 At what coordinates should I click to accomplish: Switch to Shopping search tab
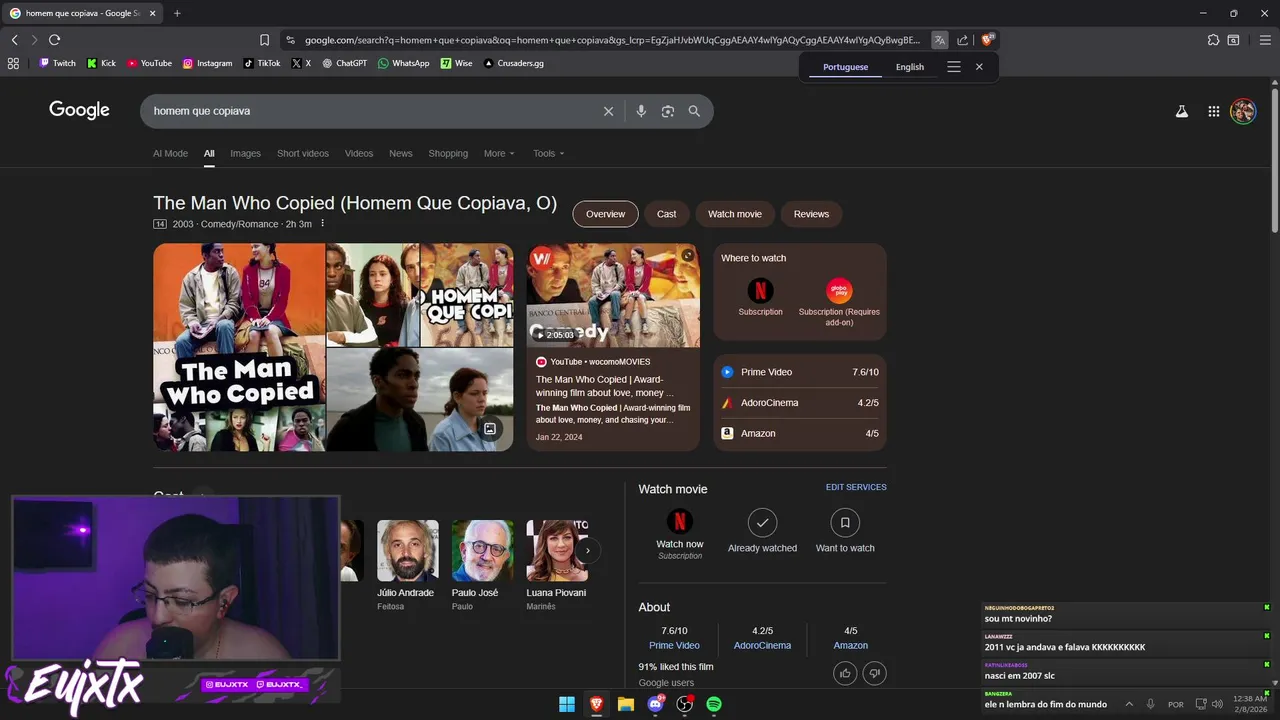click(448, 153)
